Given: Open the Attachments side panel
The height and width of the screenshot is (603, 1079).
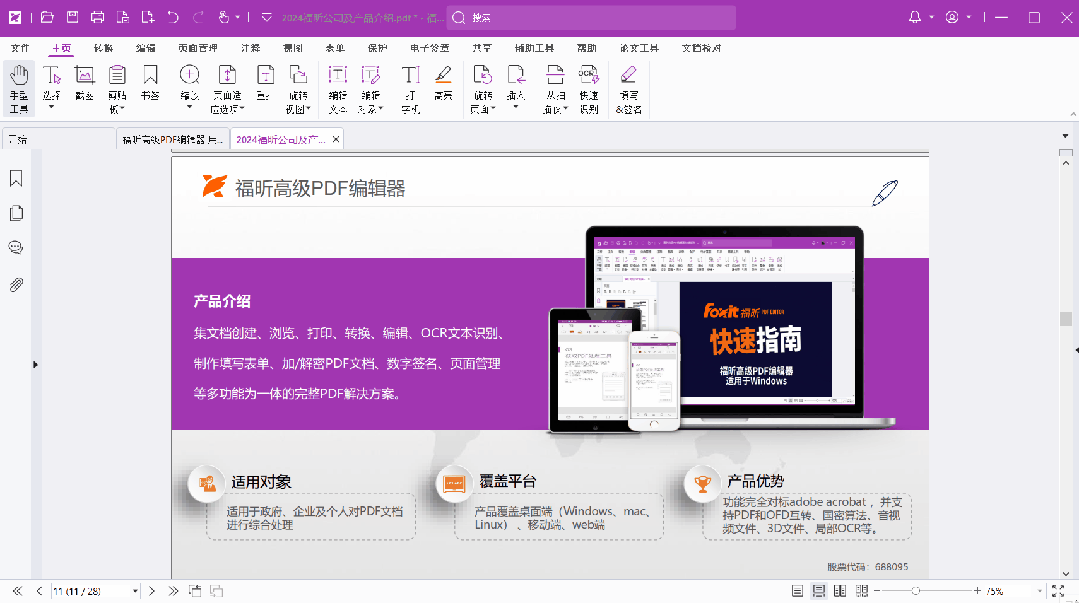Looking at the screenshot, I should 17,284.
